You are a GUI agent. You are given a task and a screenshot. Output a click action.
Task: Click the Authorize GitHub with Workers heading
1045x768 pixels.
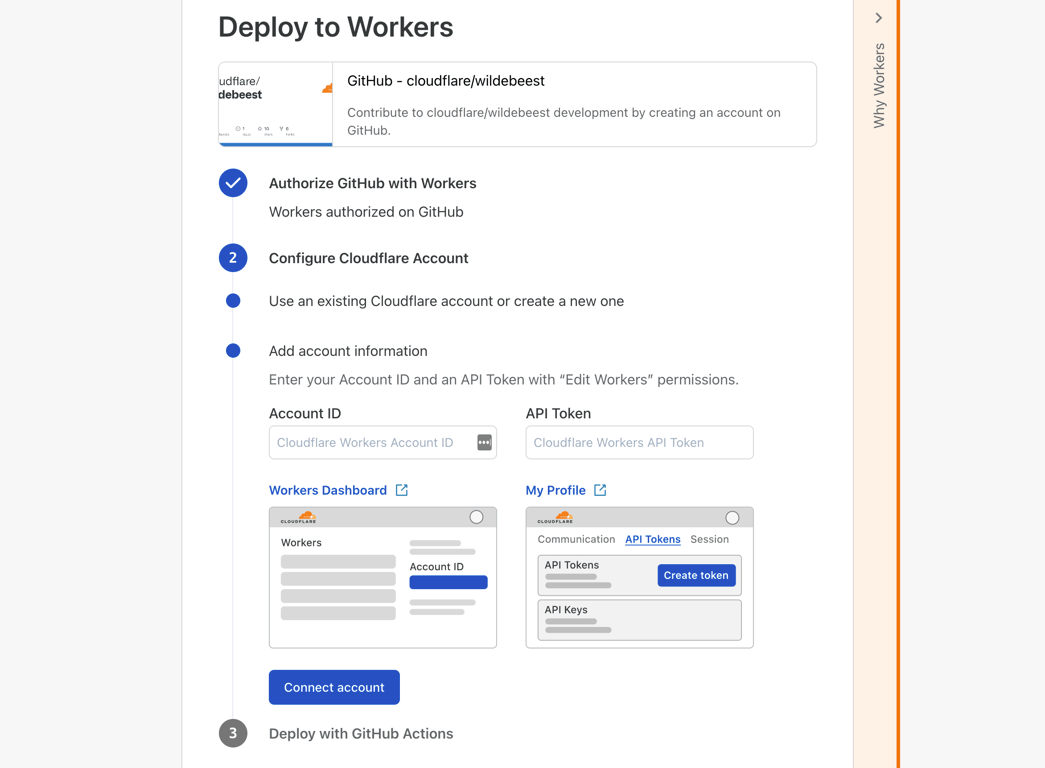(372, 183)
